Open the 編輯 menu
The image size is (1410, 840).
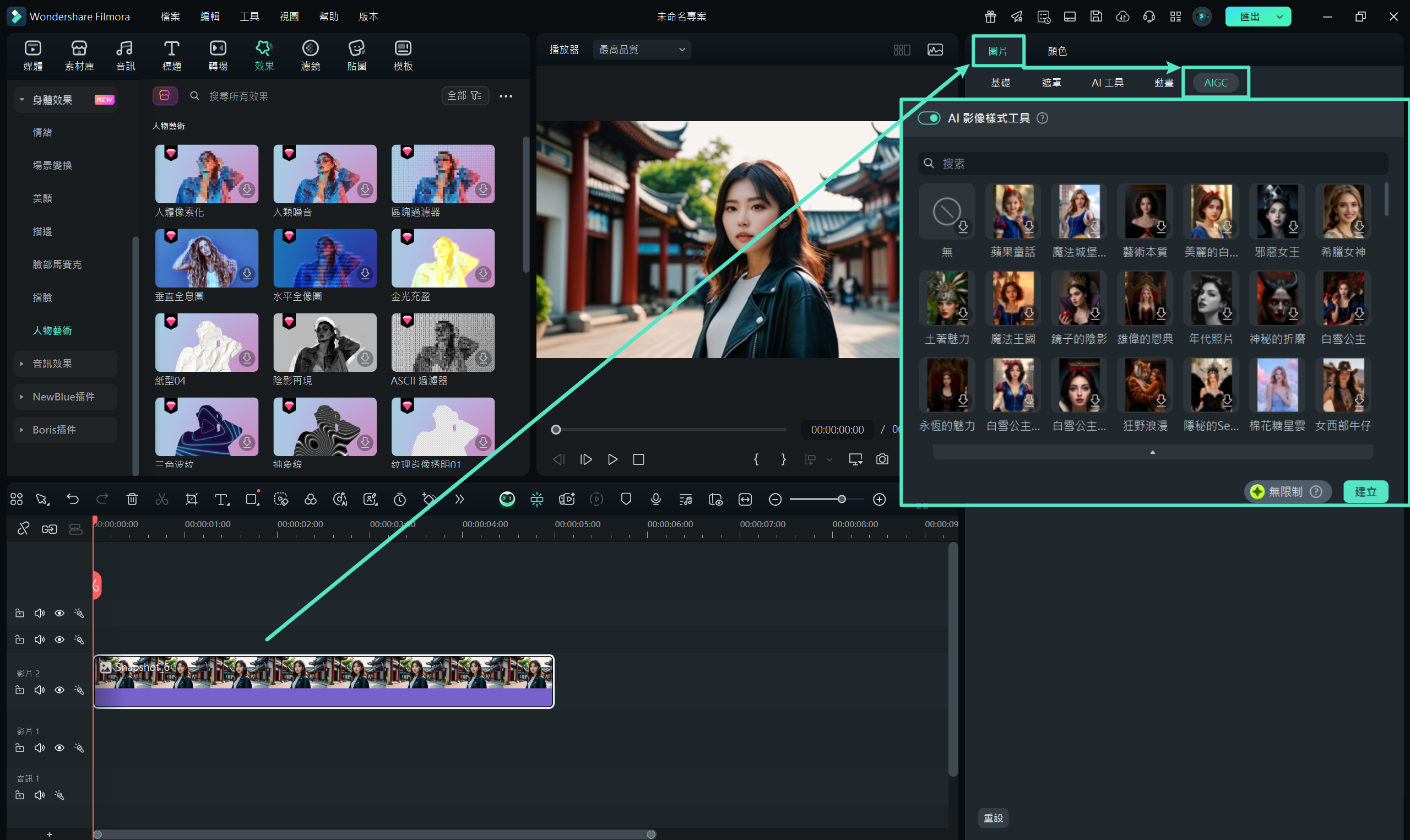(x=210, y=17)
